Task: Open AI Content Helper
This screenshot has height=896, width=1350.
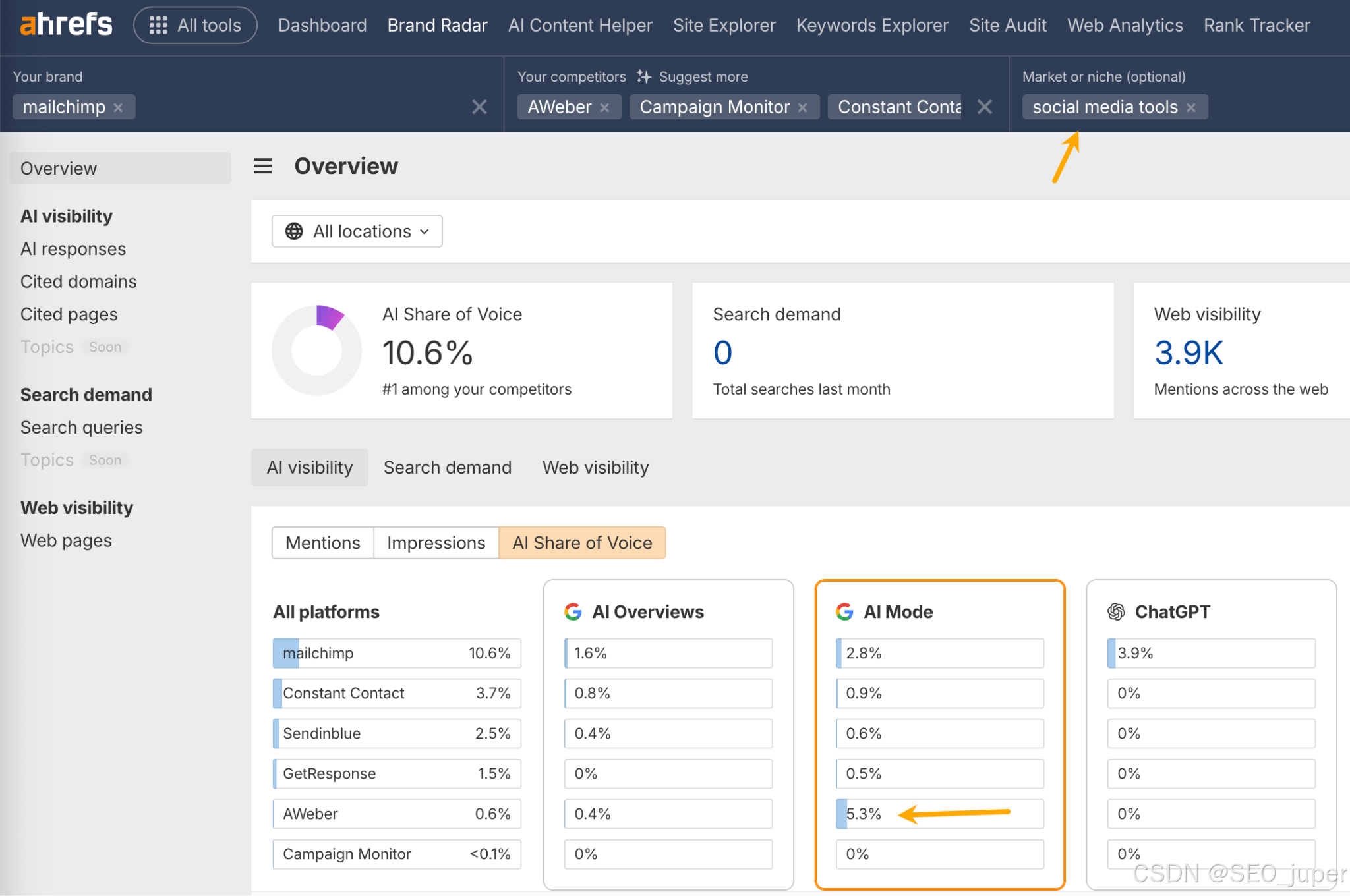Action: click(x=580, y=25)
